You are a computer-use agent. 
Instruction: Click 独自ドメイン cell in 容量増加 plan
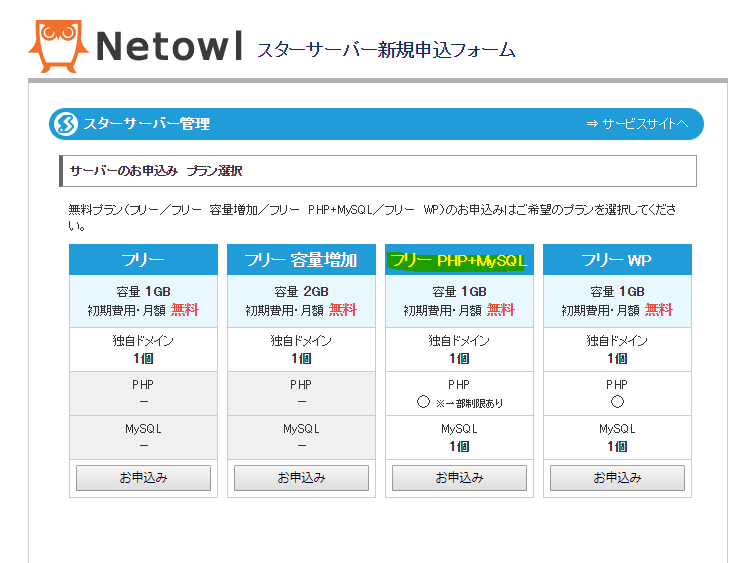(x=301, y=349)
